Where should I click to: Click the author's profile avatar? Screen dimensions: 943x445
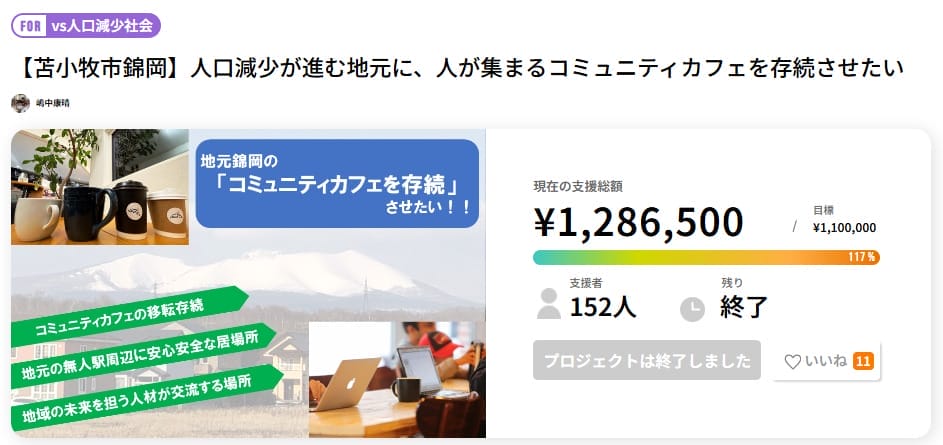click(x=20, y=103)
